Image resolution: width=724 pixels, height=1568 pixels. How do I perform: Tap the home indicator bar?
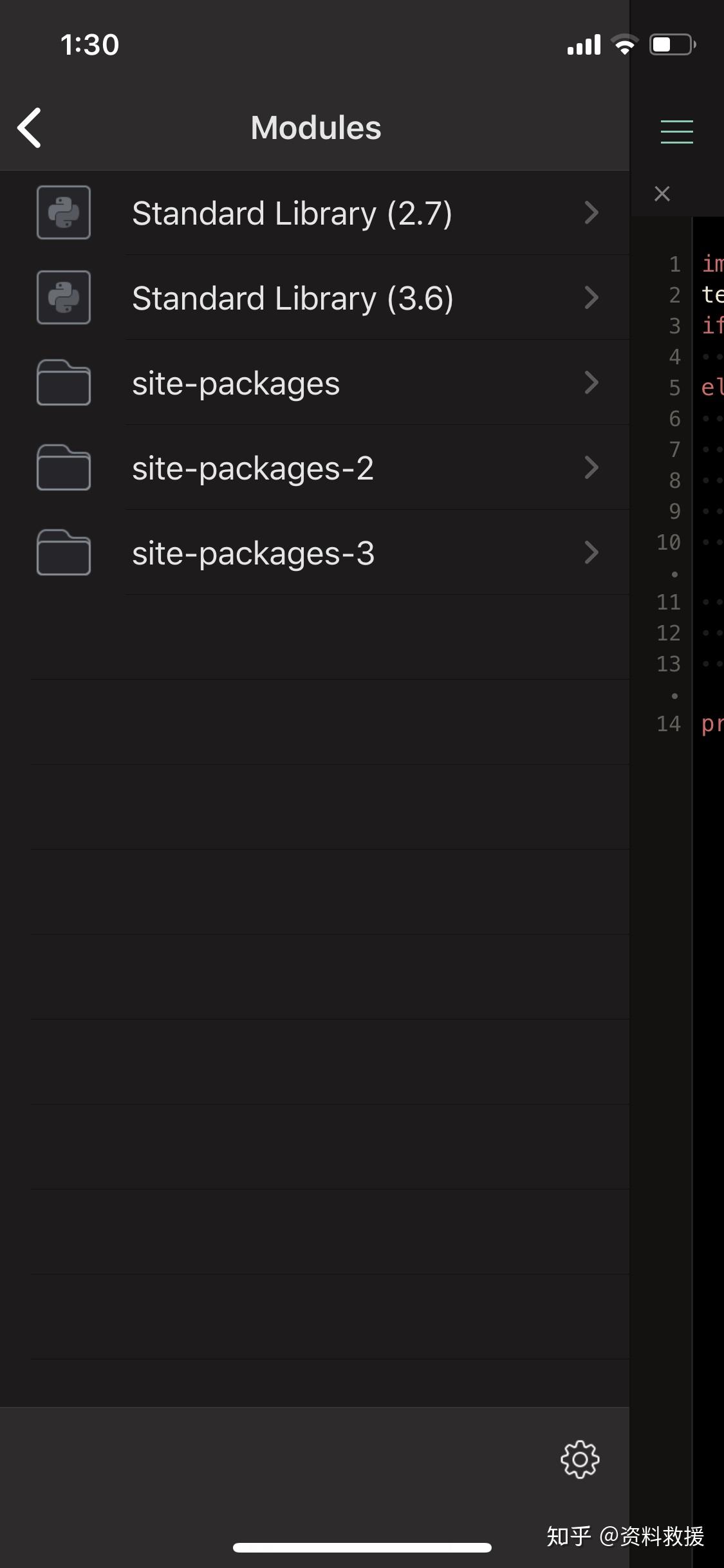point(362,1547)
